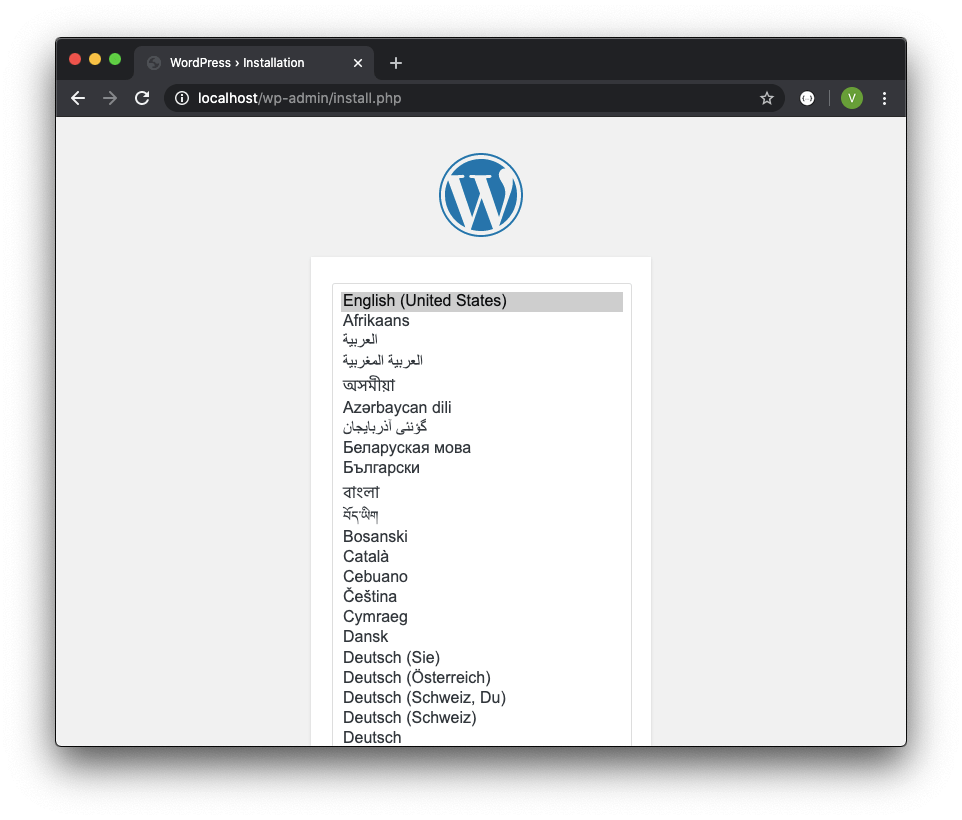Close the WordPress Installation tab

point(358,63)
